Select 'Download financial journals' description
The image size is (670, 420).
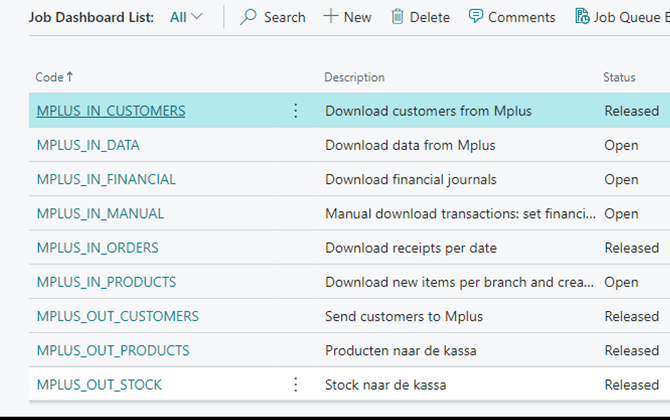(411, 179)
